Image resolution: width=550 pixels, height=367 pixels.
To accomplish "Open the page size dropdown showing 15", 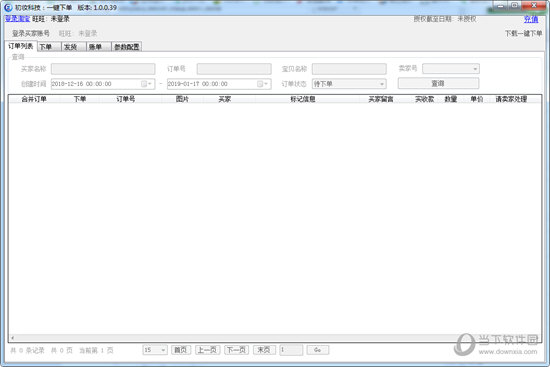I will [163, 350].
